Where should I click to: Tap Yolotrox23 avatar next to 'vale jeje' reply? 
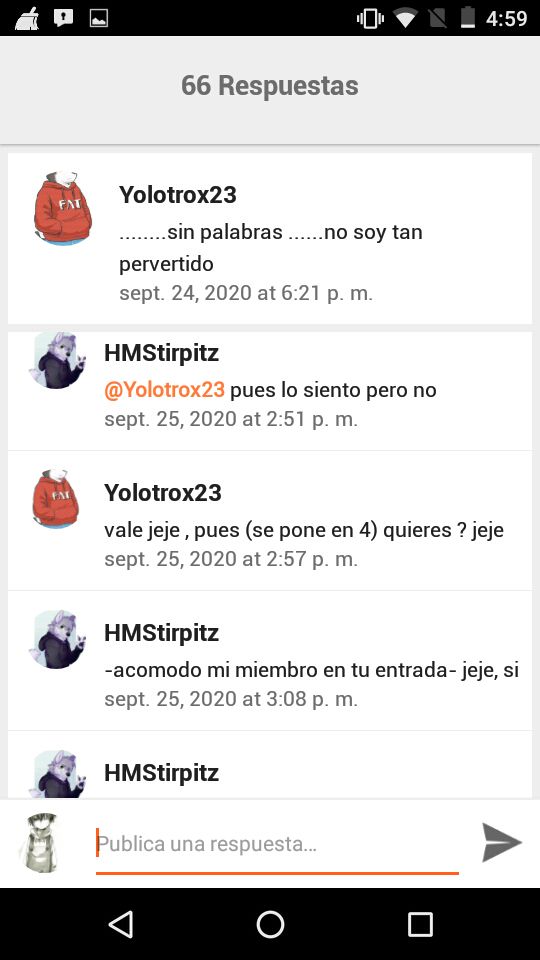click(56, 498)
